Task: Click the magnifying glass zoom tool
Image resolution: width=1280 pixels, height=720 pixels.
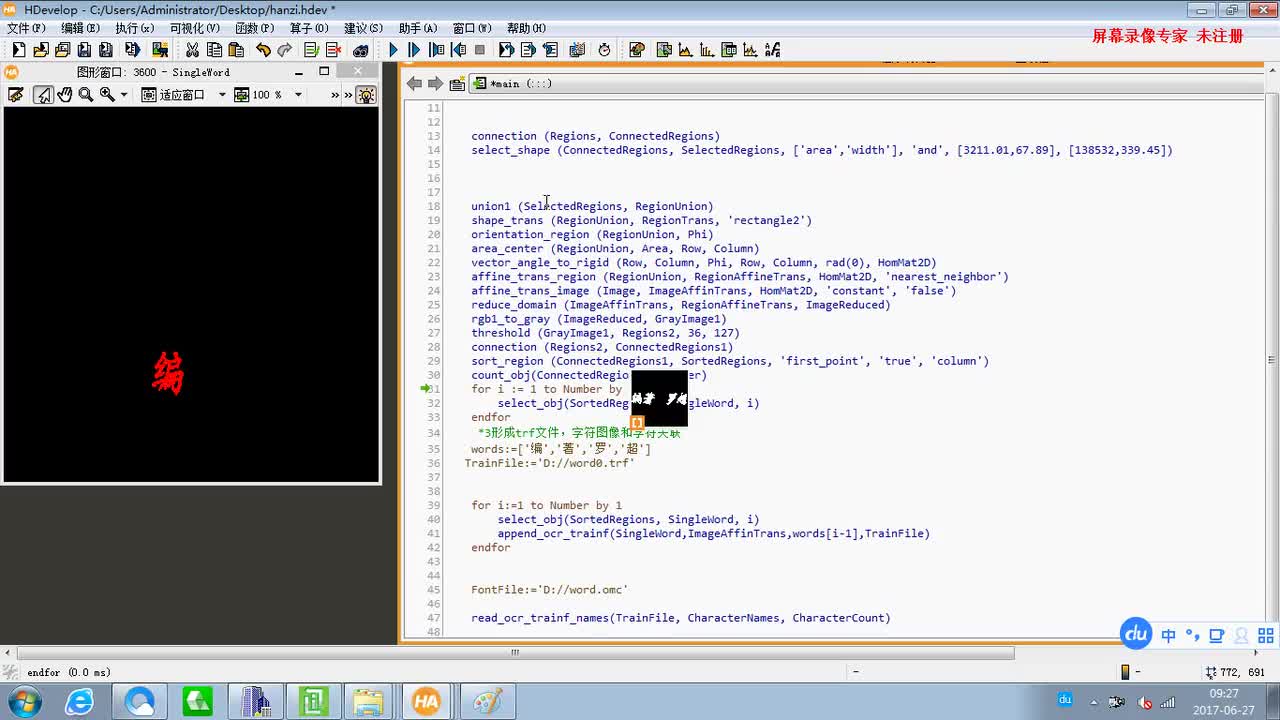Action: pyautogui.click(x=86, y=95)
